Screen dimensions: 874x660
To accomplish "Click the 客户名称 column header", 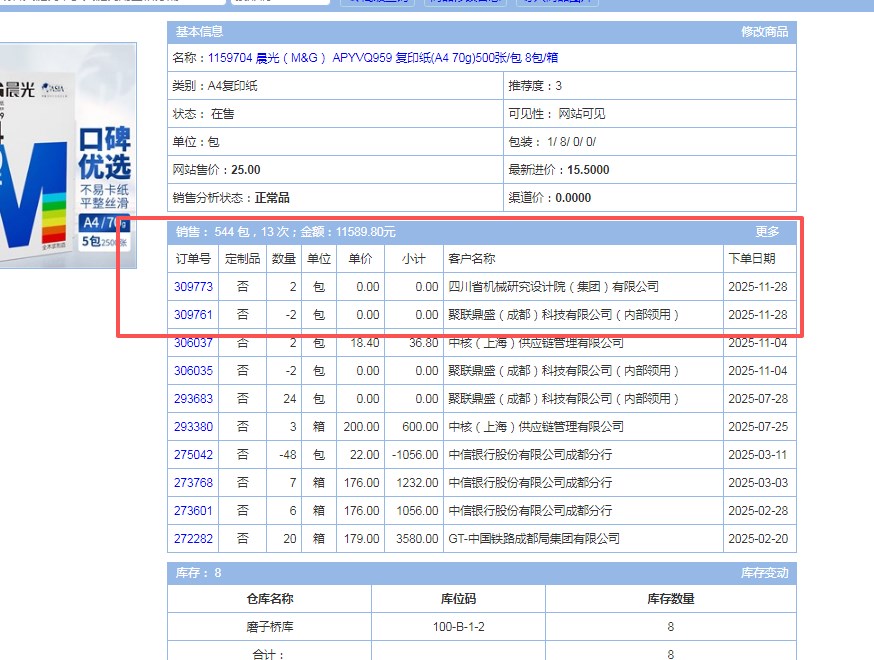I will point(471,259).
